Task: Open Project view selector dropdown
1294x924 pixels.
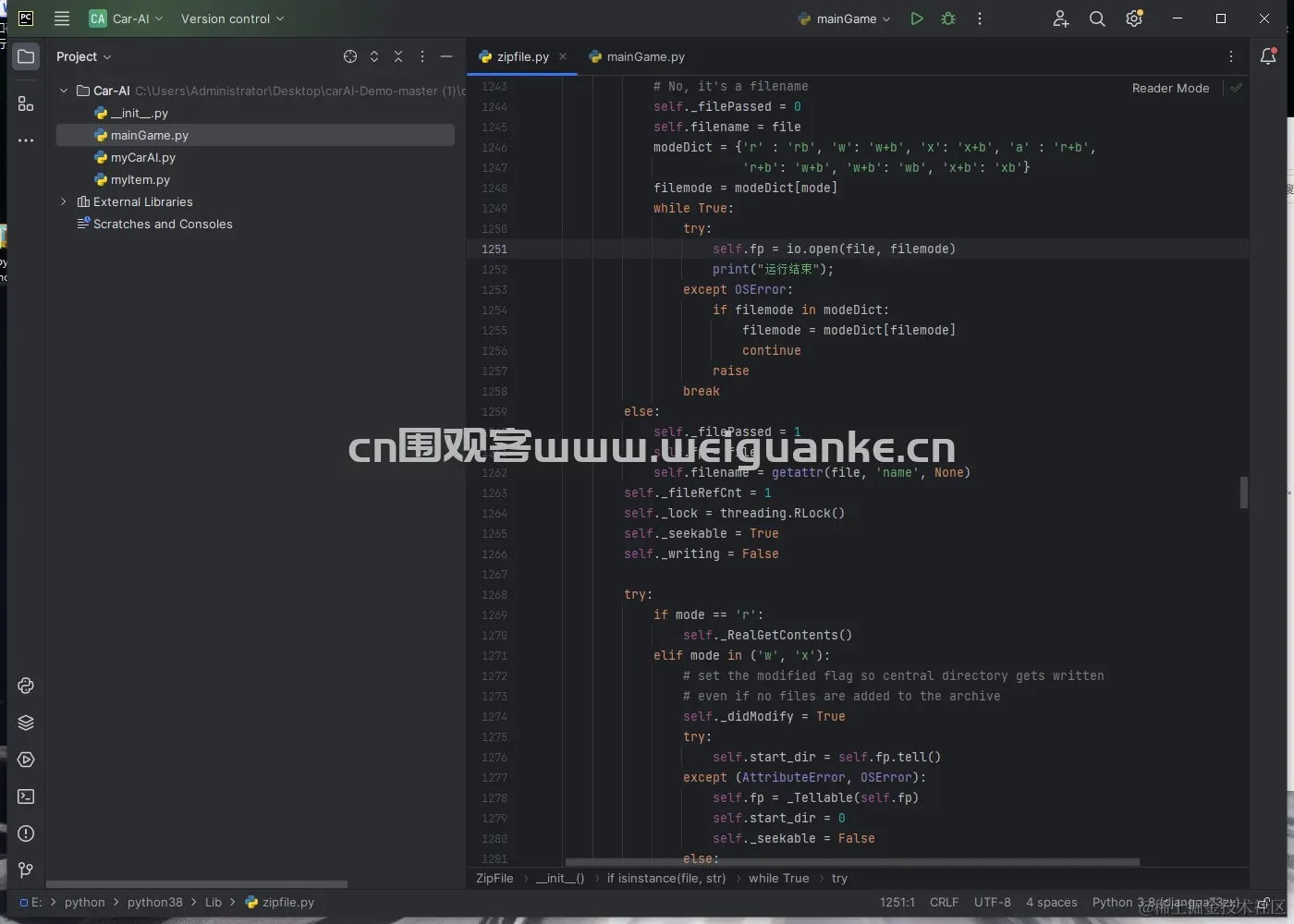Action: tap(83, 56)
